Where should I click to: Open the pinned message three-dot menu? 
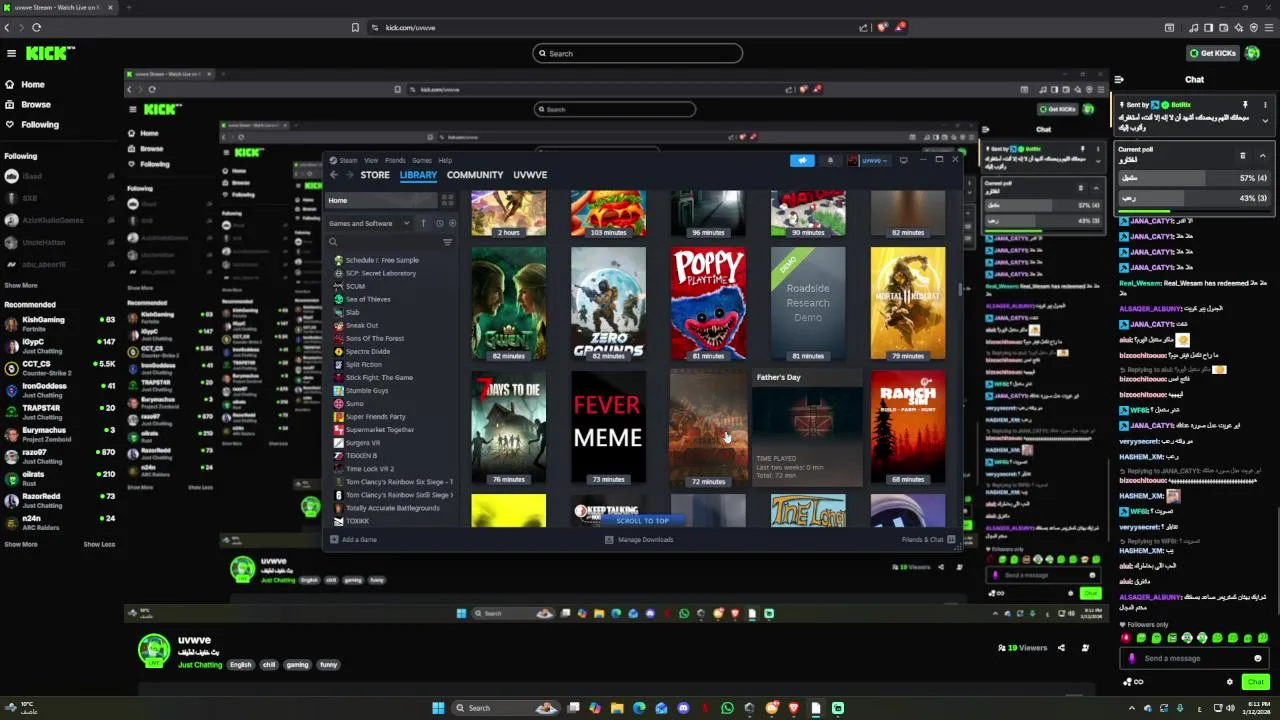1265,104
